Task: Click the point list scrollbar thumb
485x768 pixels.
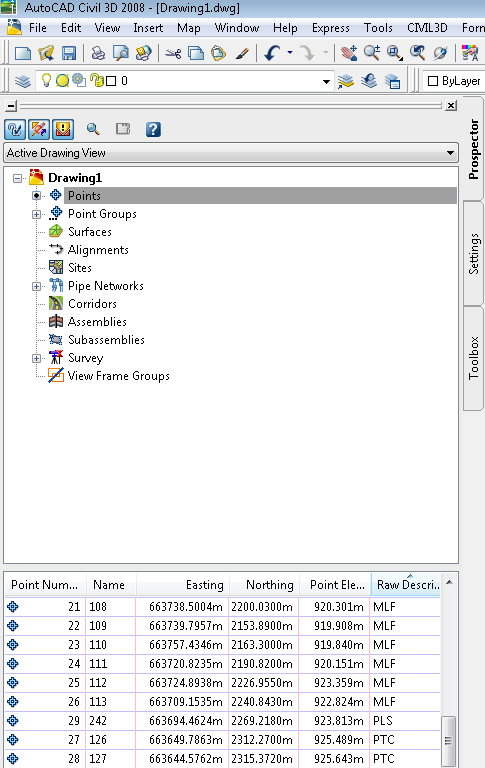Action: (448, 740)
